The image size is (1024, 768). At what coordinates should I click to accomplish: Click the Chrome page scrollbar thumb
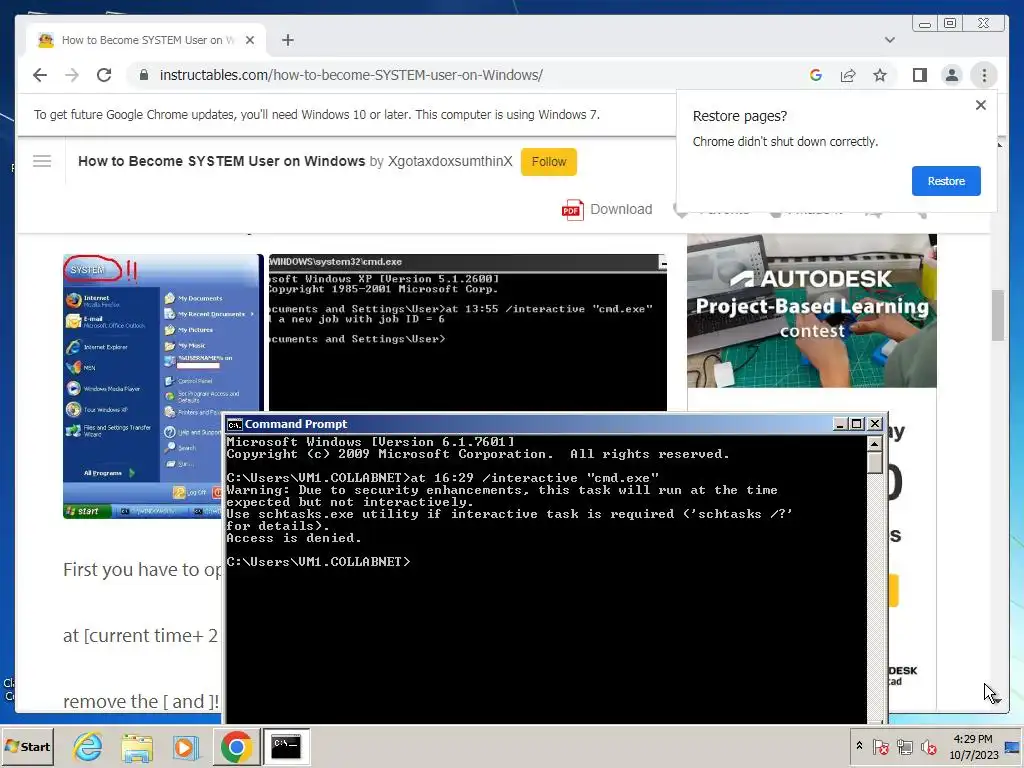click(x=997, y=315)
